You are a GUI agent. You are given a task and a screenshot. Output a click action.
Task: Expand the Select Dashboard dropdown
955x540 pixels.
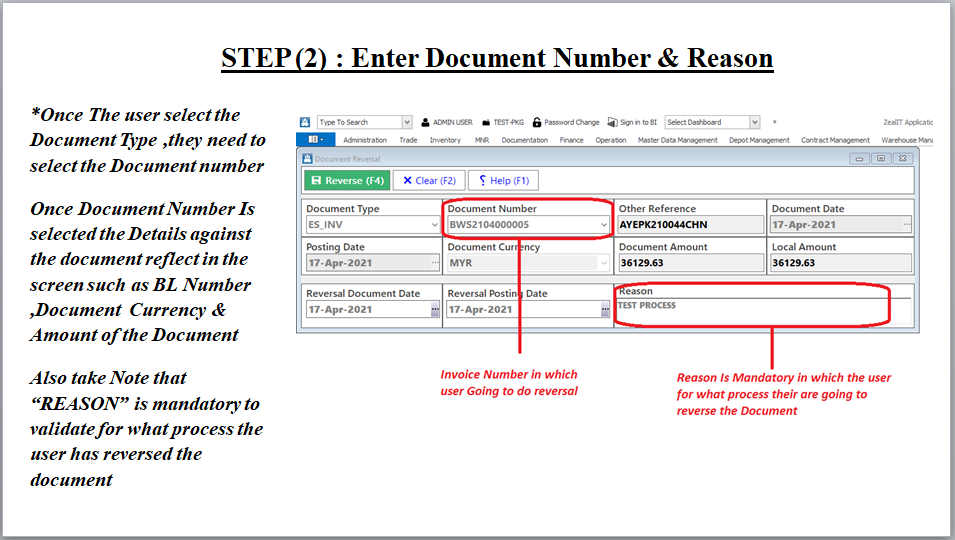point(755,122)
